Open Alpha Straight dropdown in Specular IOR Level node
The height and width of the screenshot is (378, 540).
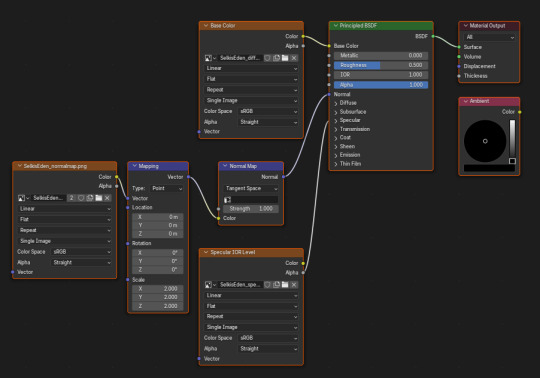[x=268, y=349]
